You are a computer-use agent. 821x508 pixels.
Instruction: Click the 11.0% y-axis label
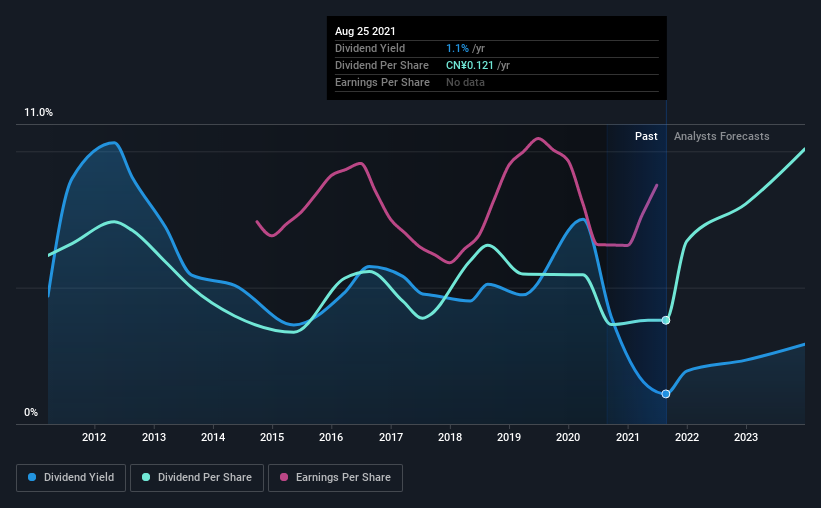tap(38, 113)
